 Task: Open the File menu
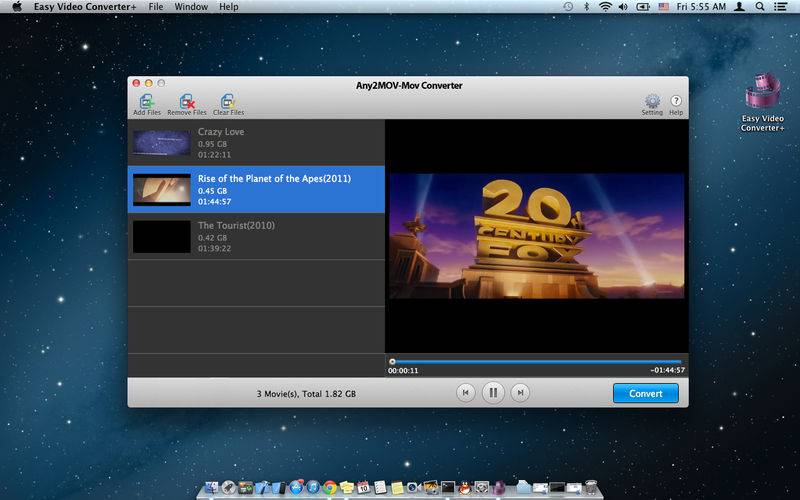pyautogui.click(x=155, y=7)
